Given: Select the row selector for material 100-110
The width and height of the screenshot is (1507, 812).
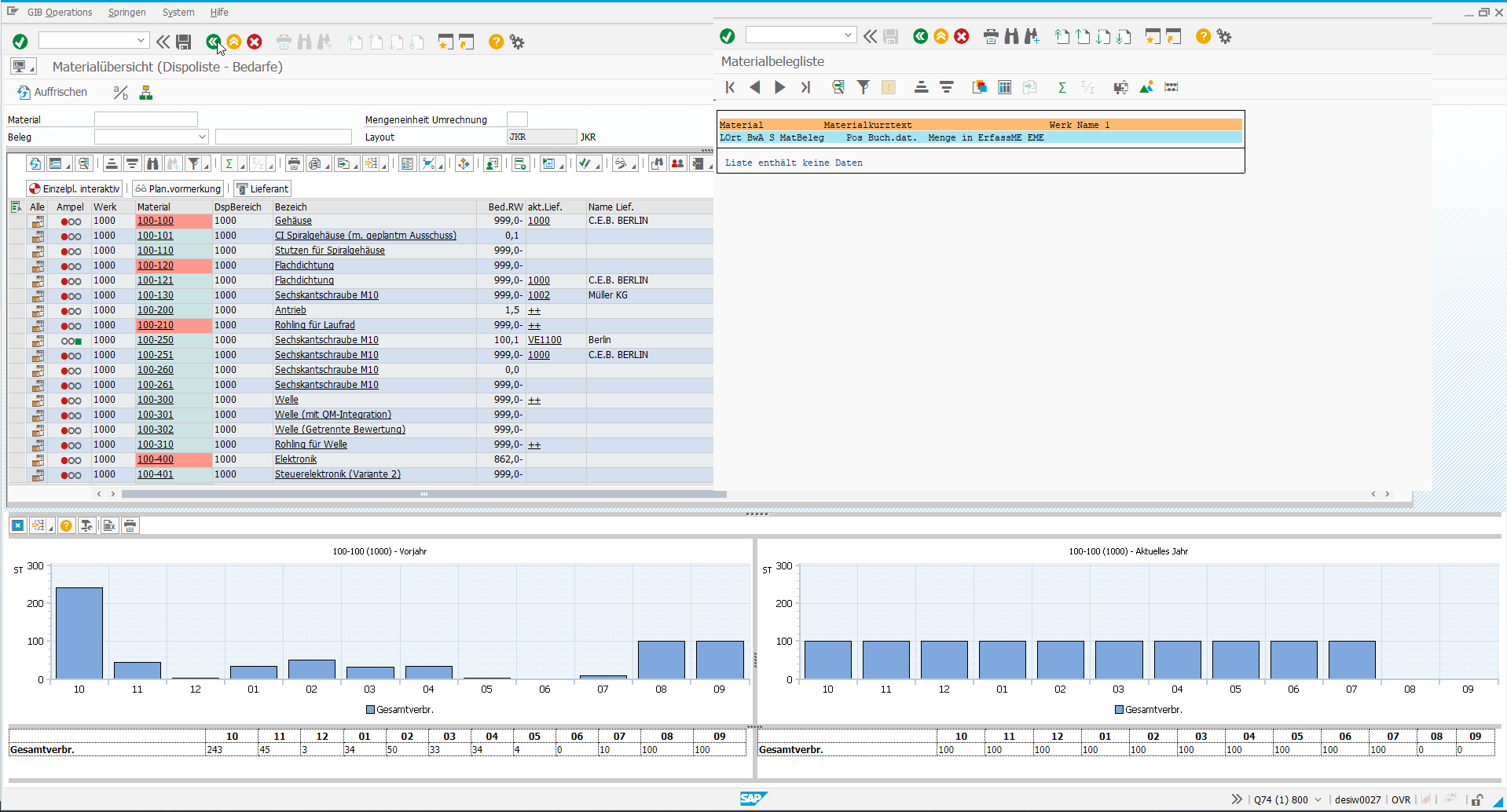Looking at the screenshot, I should click(x=16, y=251).
